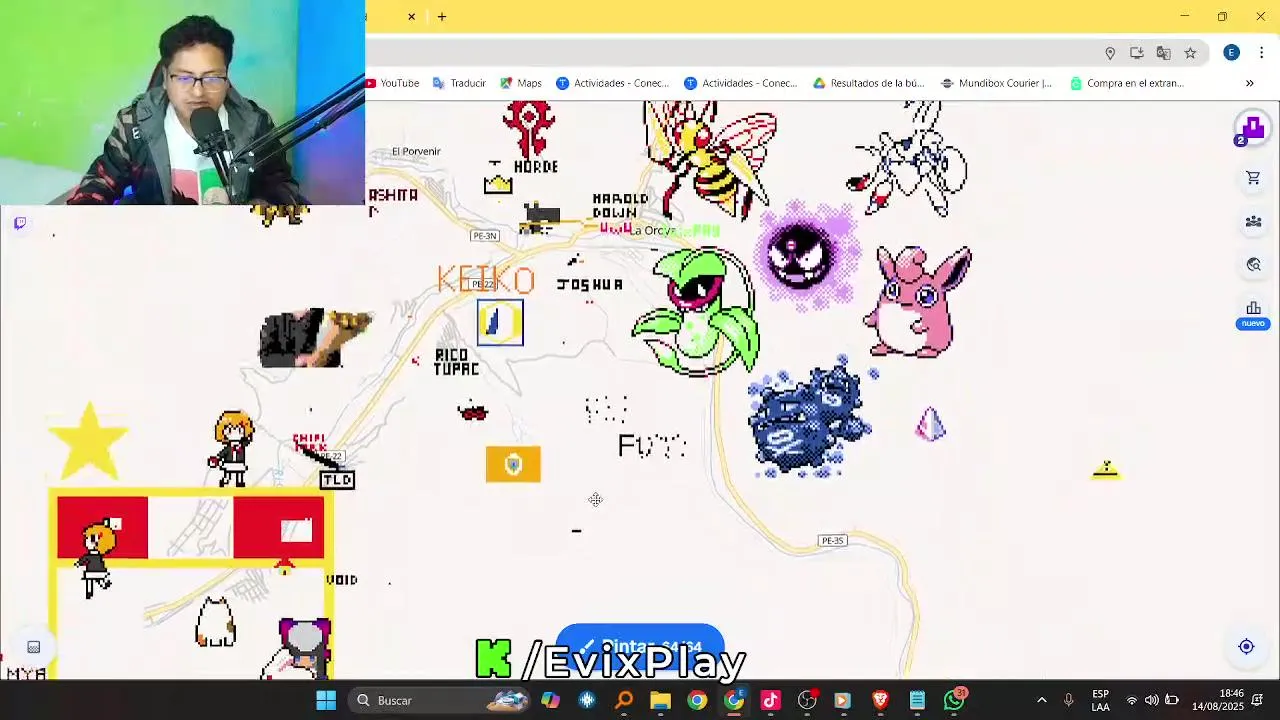The width and height of the screenshot is (1280, 720).
Task: Expand the system tray hidden icons chevron
Action: (x=1041, y=700)
